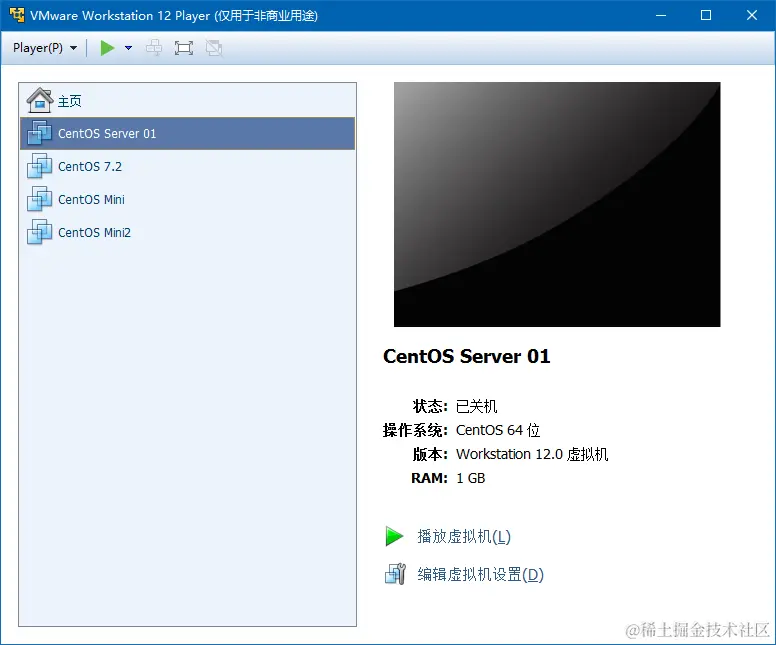The height and width of the screenshot is (645, 776).
Task: Click the VM icon beside CentOS Server 01
Action: [40, 133]
